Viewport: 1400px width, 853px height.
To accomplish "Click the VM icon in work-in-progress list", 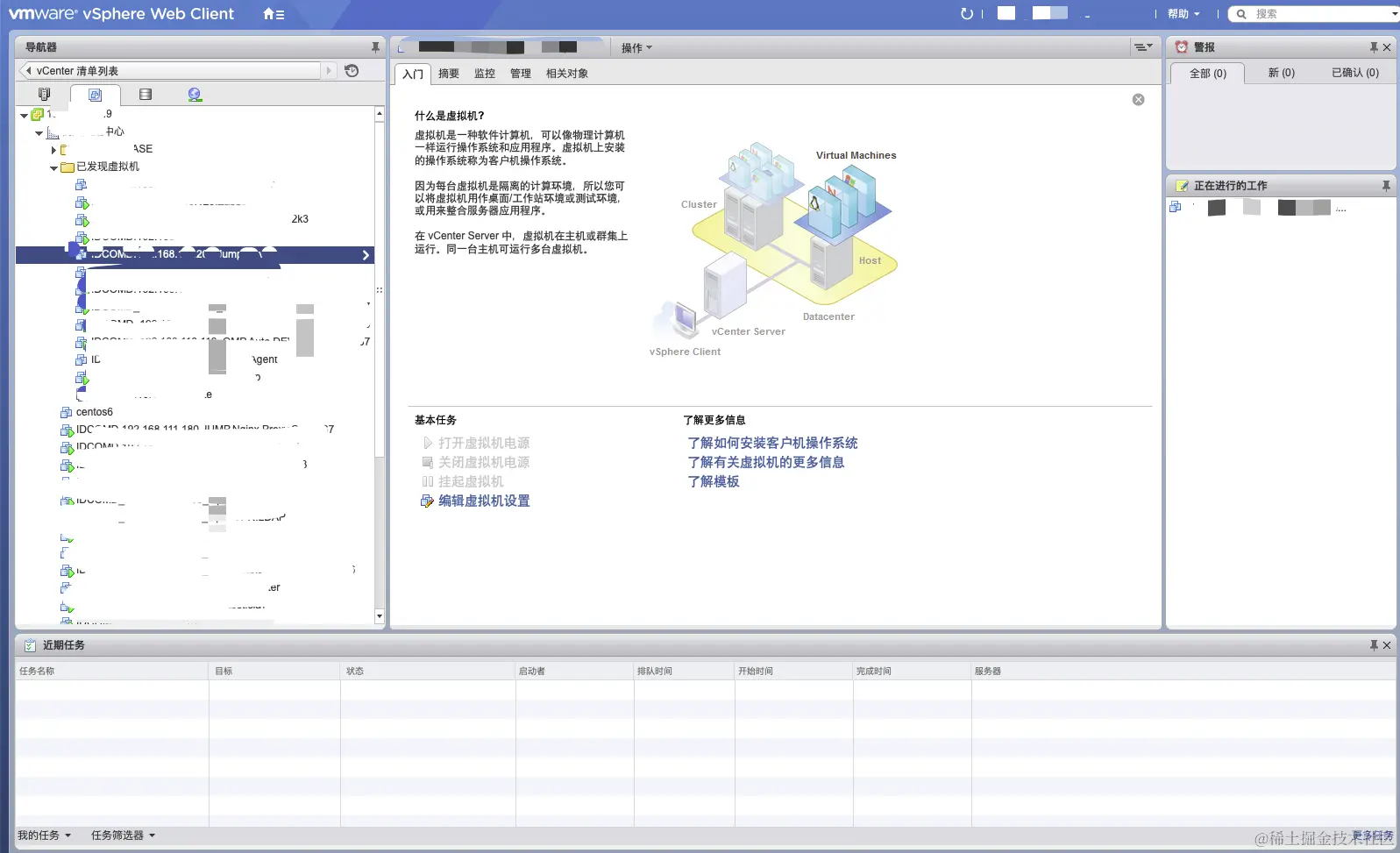I will click(x=1176, y=207).
